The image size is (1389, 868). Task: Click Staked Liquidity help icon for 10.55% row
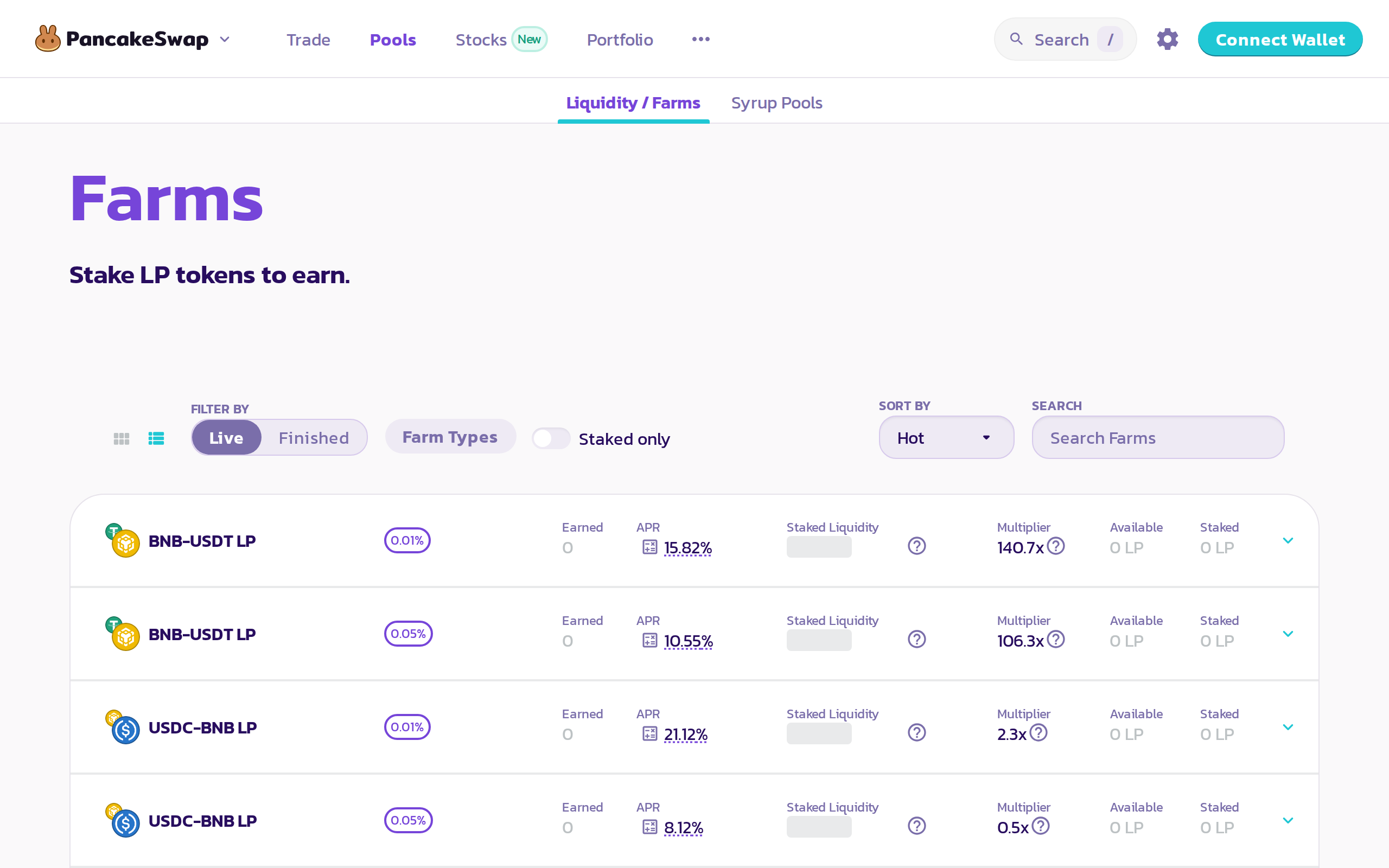pyautogui.click(x=916, y=639)
